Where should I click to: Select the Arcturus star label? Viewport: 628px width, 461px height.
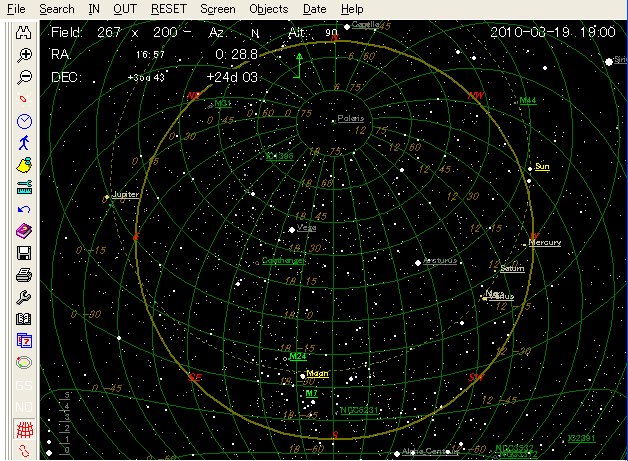click(440, 261)
